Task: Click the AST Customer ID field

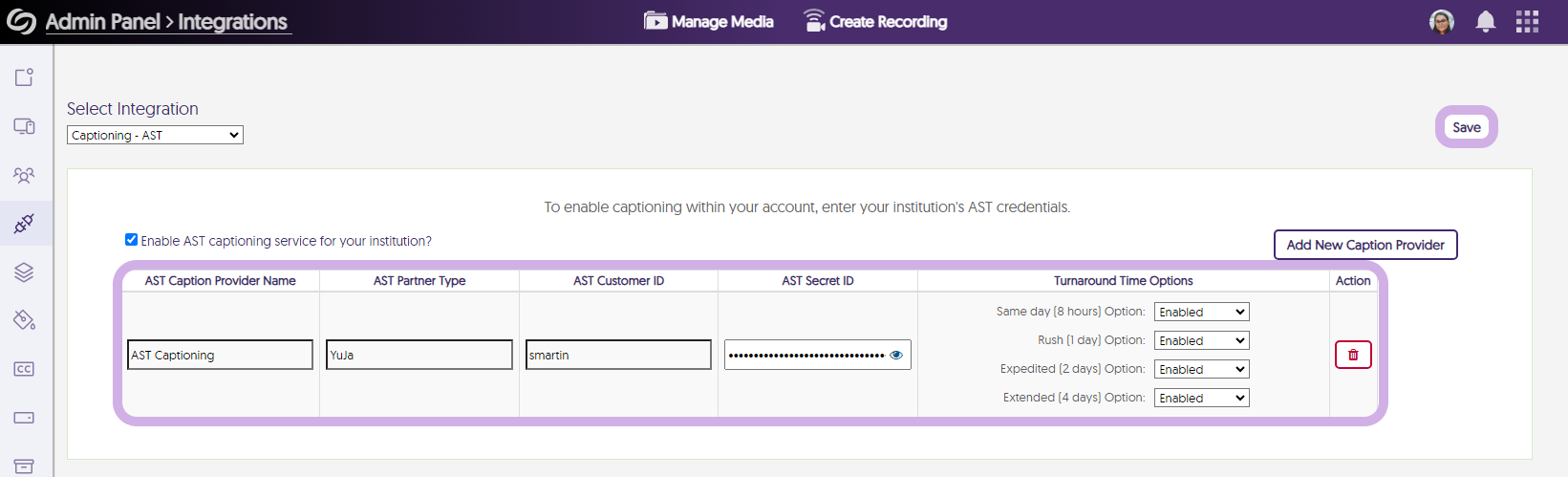Action: (618, 355)
